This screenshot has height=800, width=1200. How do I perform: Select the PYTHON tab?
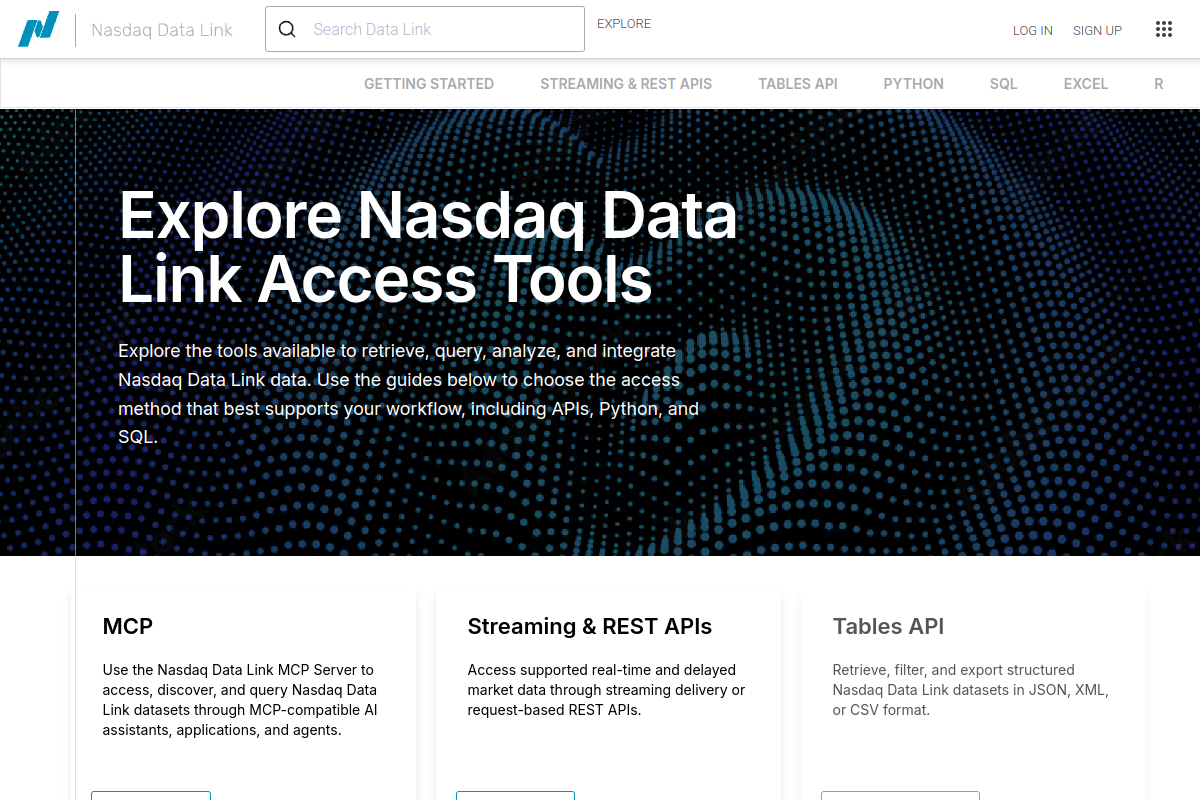click(x=914, y=84)
